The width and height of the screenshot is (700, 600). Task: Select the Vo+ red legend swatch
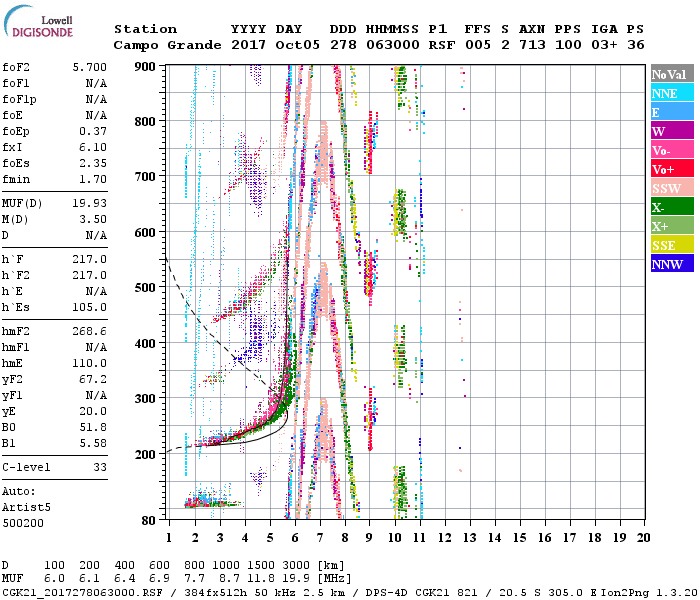[672, 168]
